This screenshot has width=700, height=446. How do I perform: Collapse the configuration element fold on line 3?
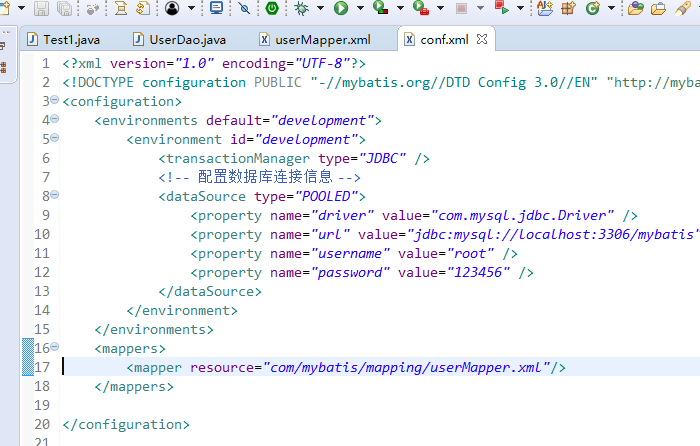(x=54, y=101)
